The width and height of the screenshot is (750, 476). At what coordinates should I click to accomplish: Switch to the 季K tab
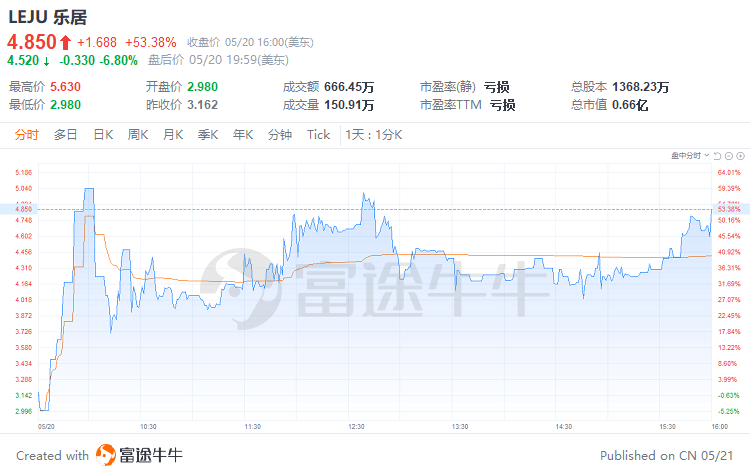click(x=208, y=135)
